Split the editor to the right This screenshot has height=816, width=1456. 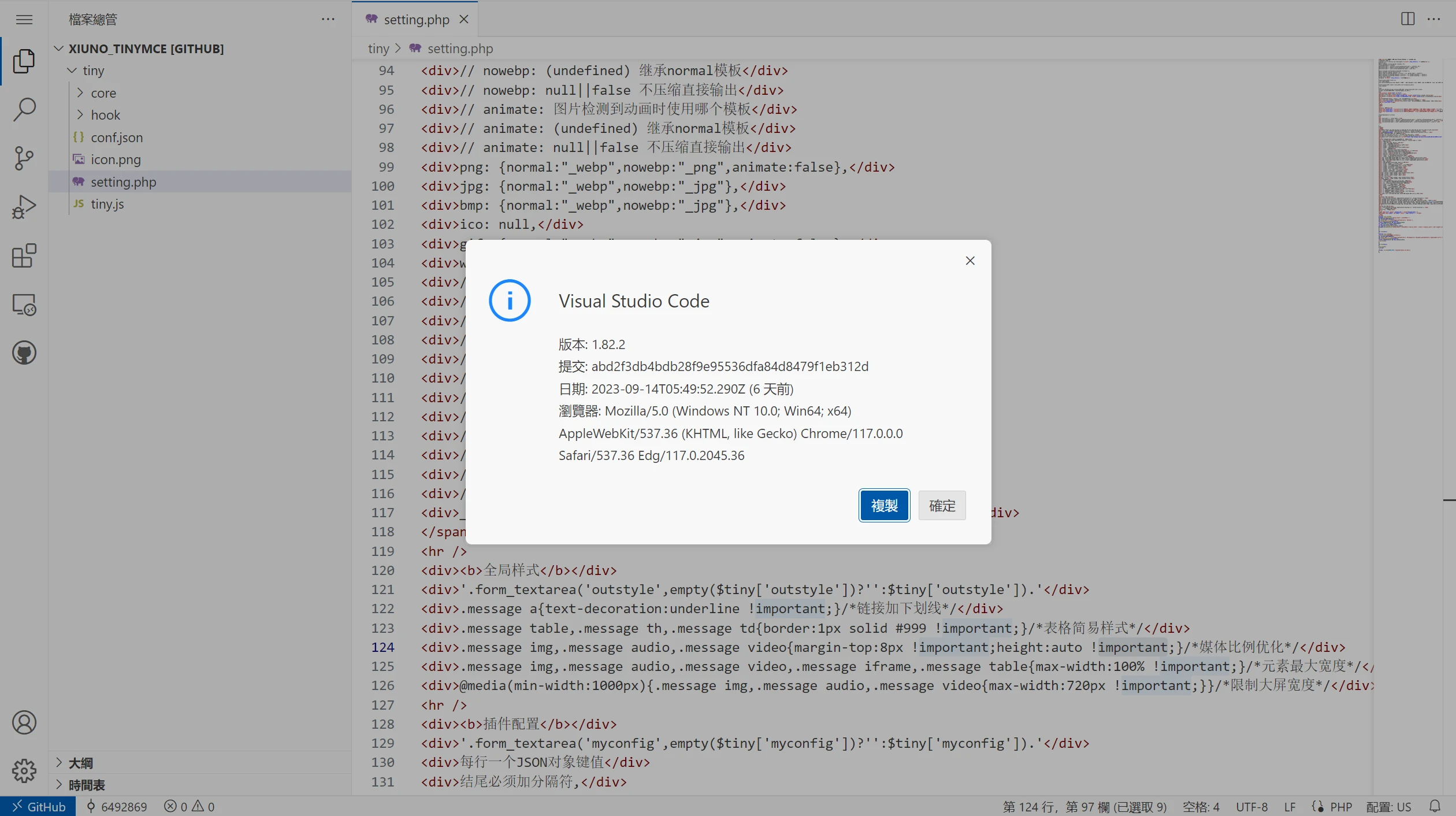(x=1407, y=19)
